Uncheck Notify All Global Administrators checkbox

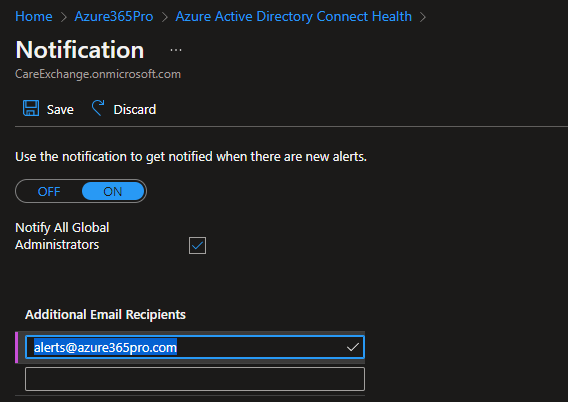(x=197, y=246)
